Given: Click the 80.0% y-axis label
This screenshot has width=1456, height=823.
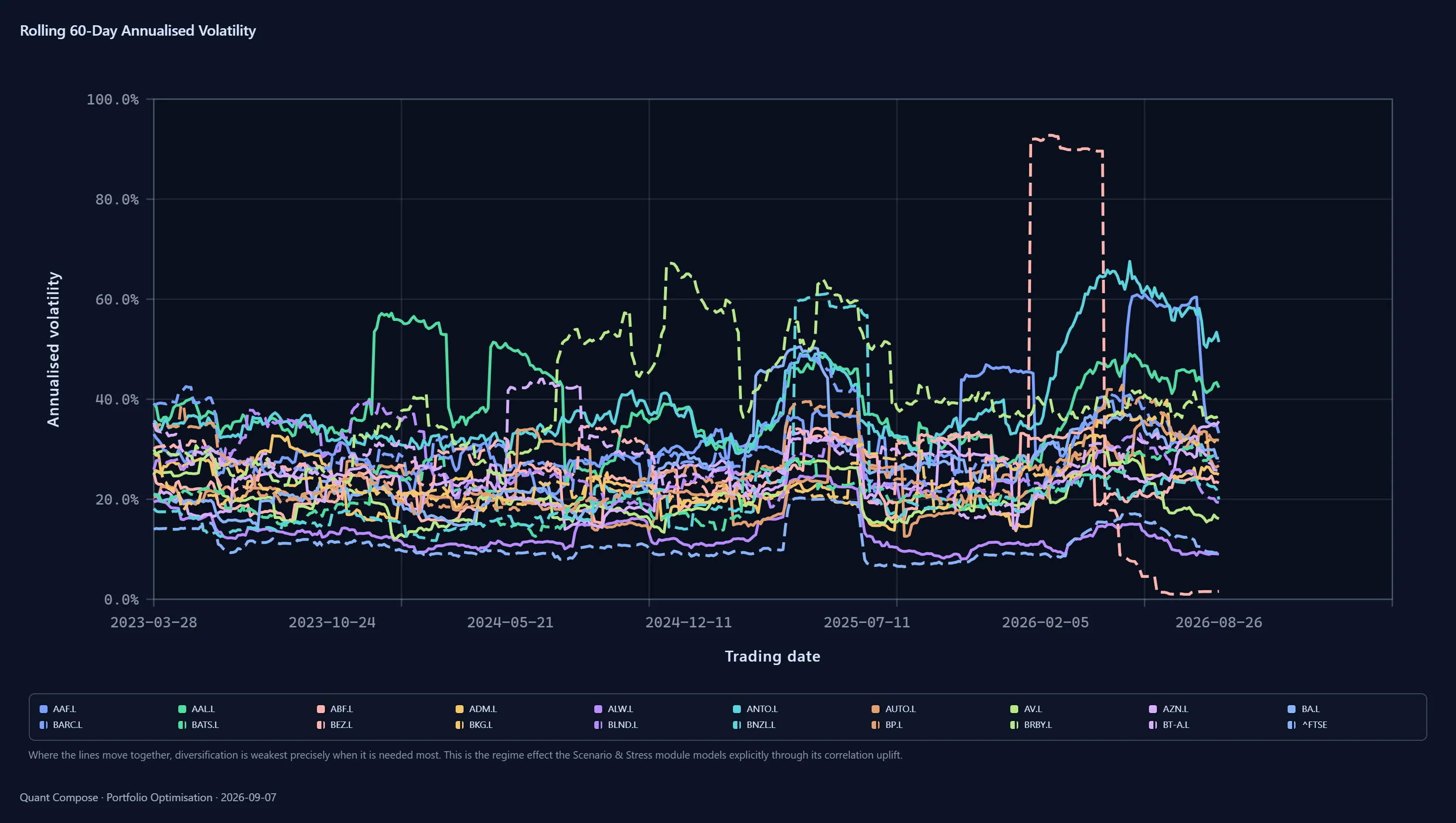Looking at the screenshot, I should 117,200.
